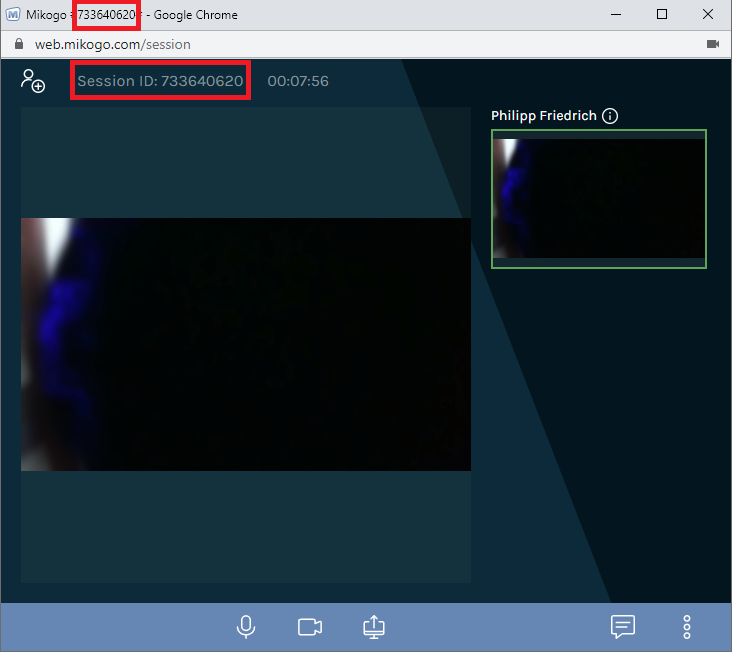Minimize the Mikogo Chrome window
Screen dimensions: 733x653
point(617,15)
